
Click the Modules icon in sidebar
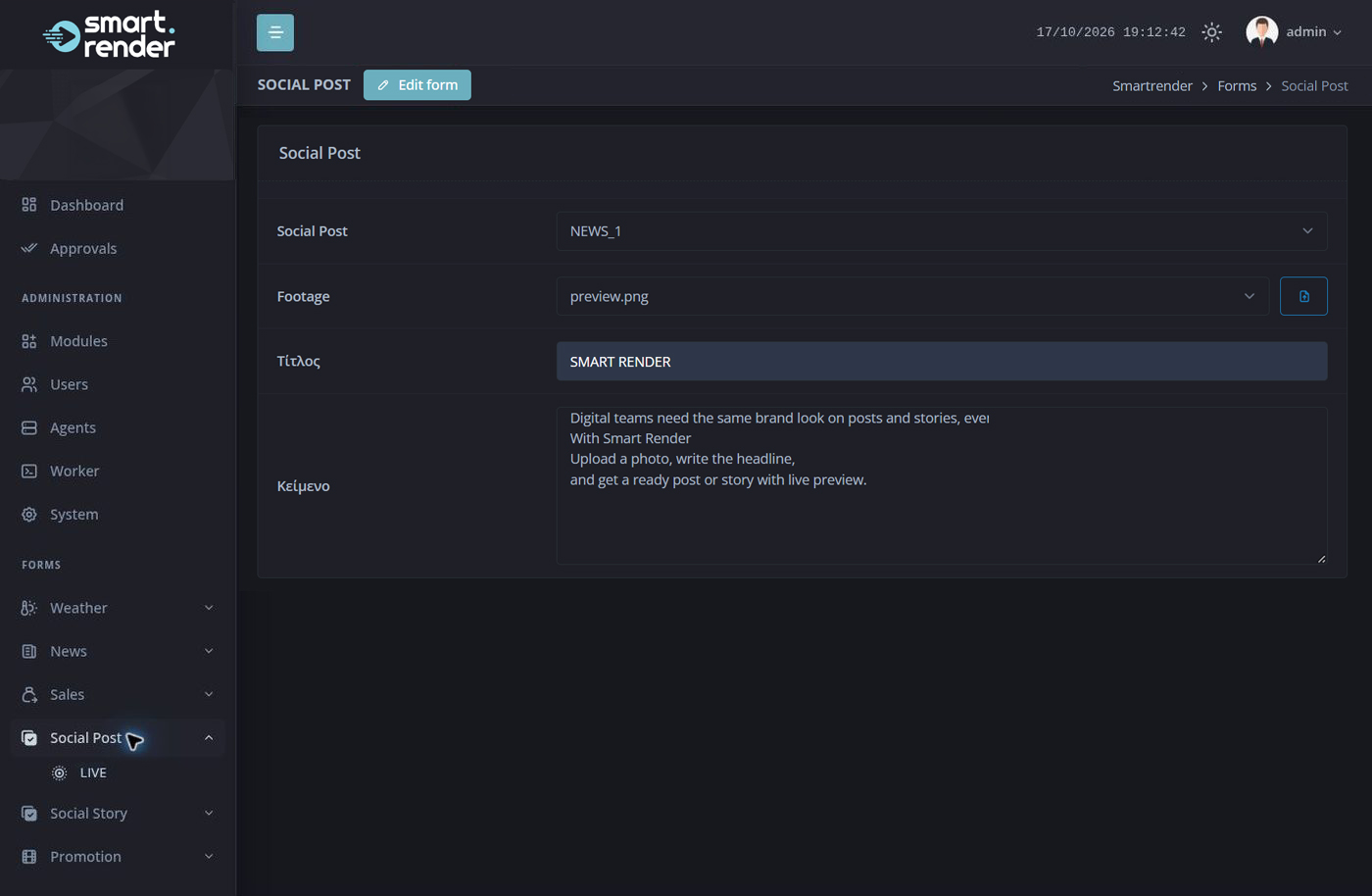coord(29,341)
